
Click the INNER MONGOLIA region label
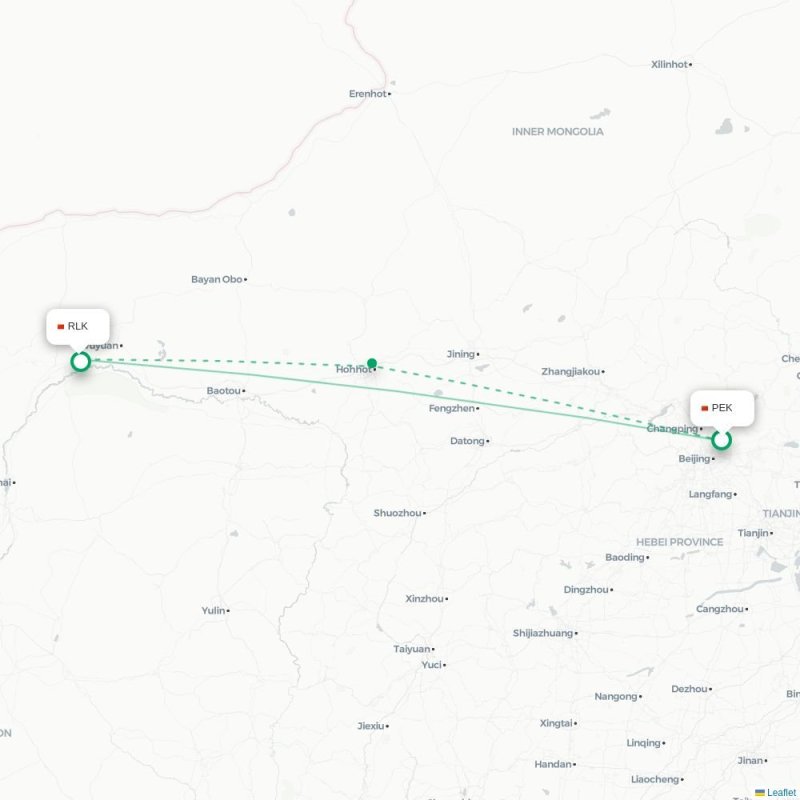click(558, 132)
